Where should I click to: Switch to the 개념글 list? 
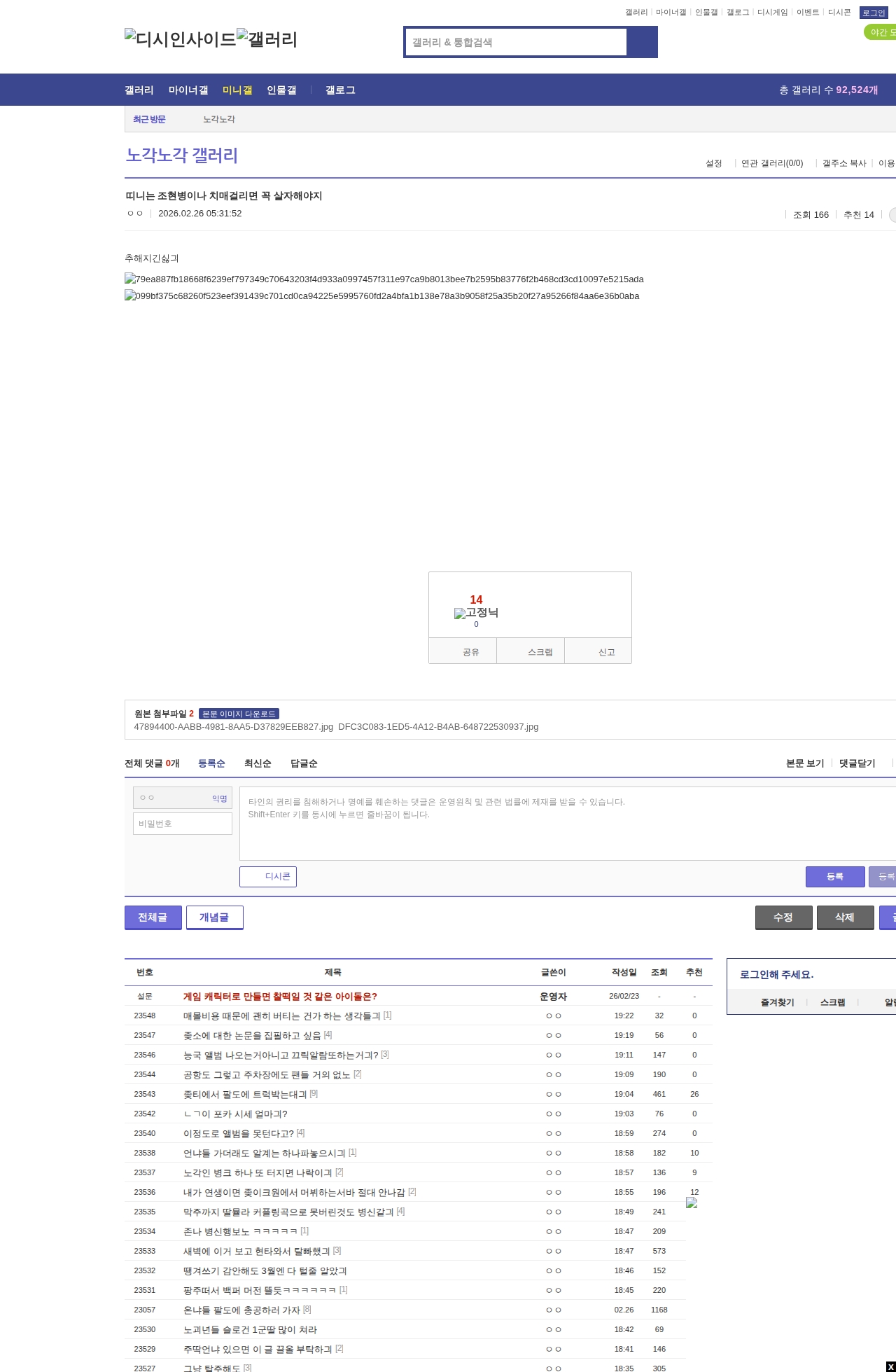(x=215, y=917)
